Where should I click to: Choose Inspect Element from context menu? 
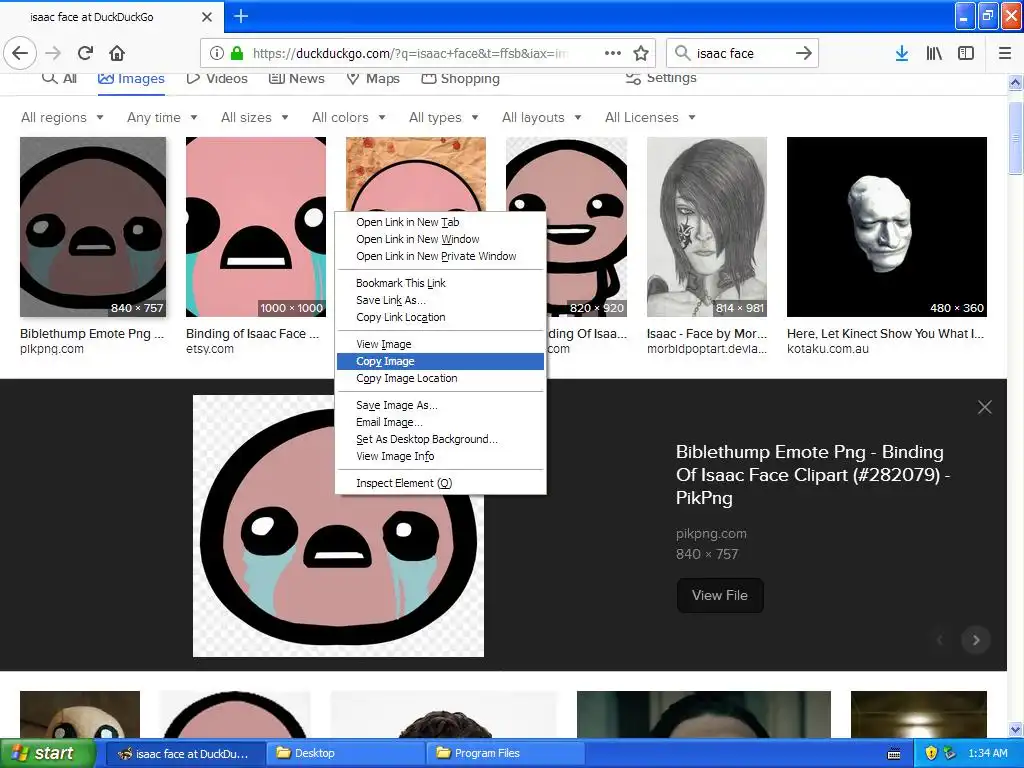point(440,483)
